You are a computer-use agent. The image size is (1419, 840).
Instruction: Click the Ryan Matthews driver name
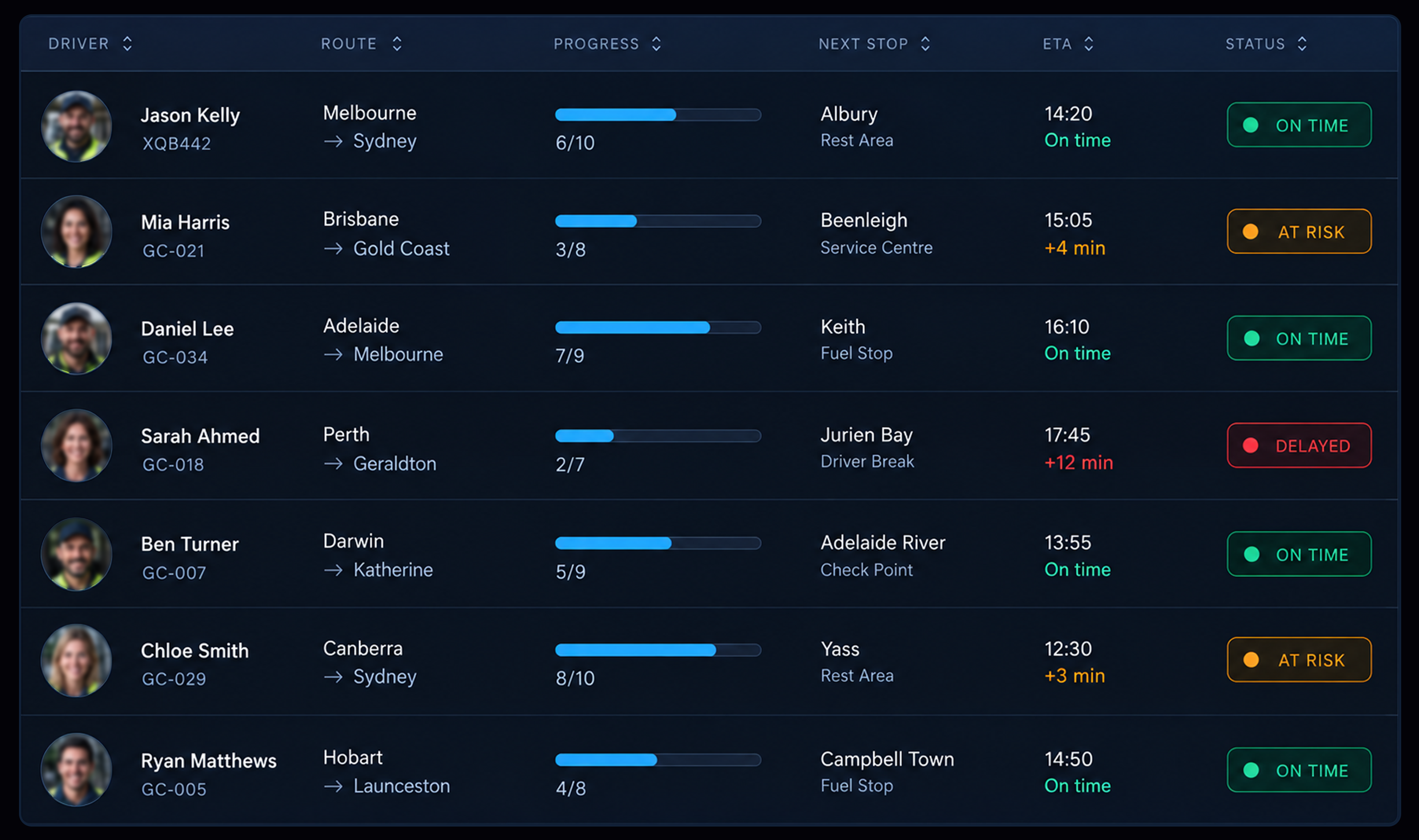[x=209, y=761]
